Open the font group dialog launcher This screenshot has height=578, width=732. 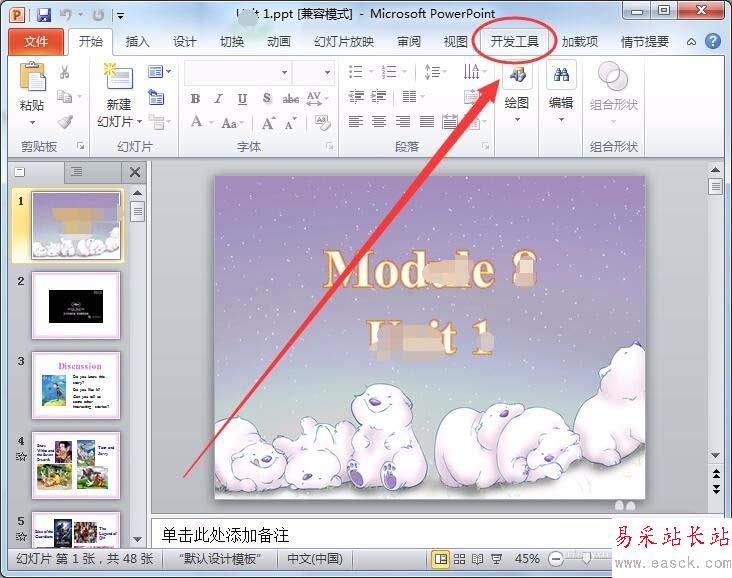[330, 147]
